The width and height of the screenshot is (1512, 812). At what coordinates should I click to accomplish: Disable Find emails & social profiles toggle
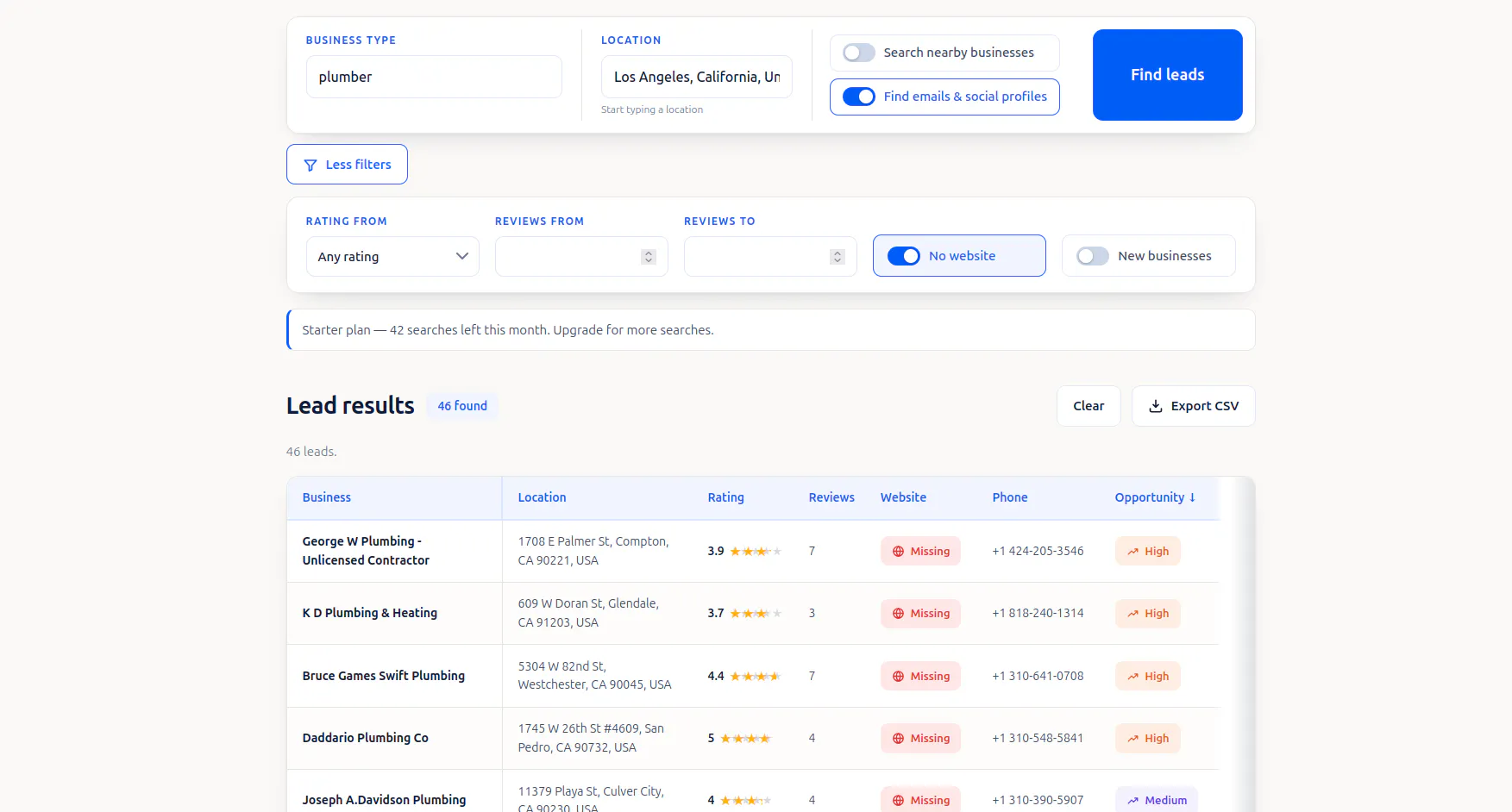[859, 97]
